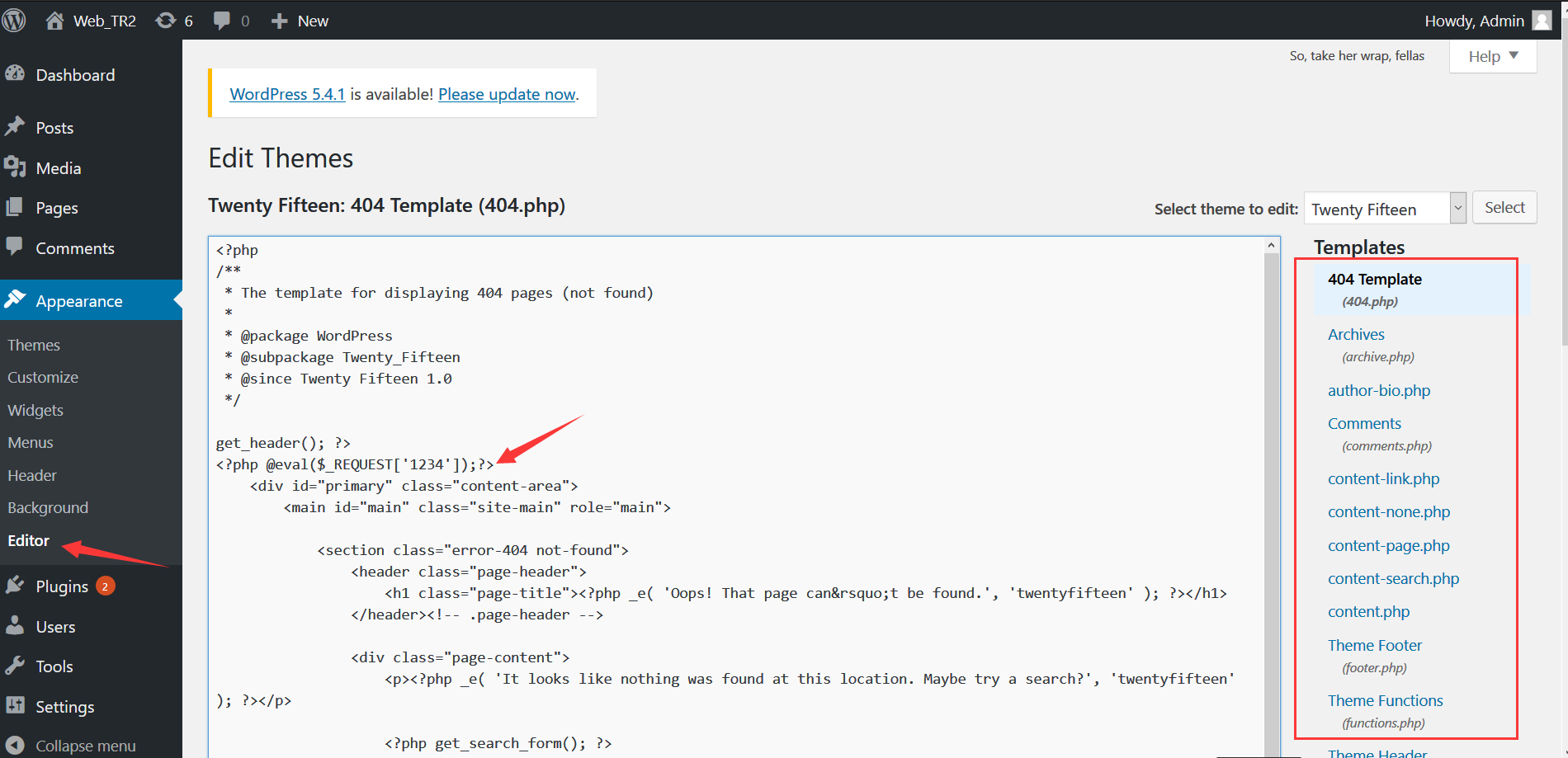Open the updates icon showing 6
Viewport: 1568px width, 758px height.
click(x=166, y=21)
